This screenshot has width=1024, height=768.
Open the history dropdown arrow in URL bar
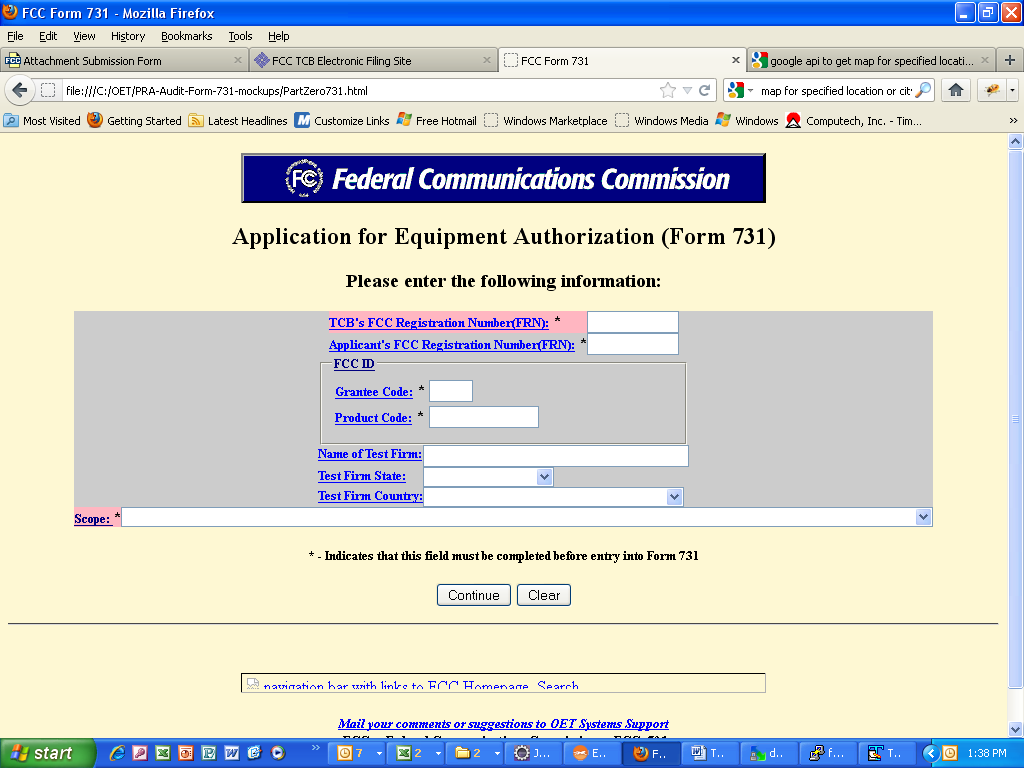687,90
